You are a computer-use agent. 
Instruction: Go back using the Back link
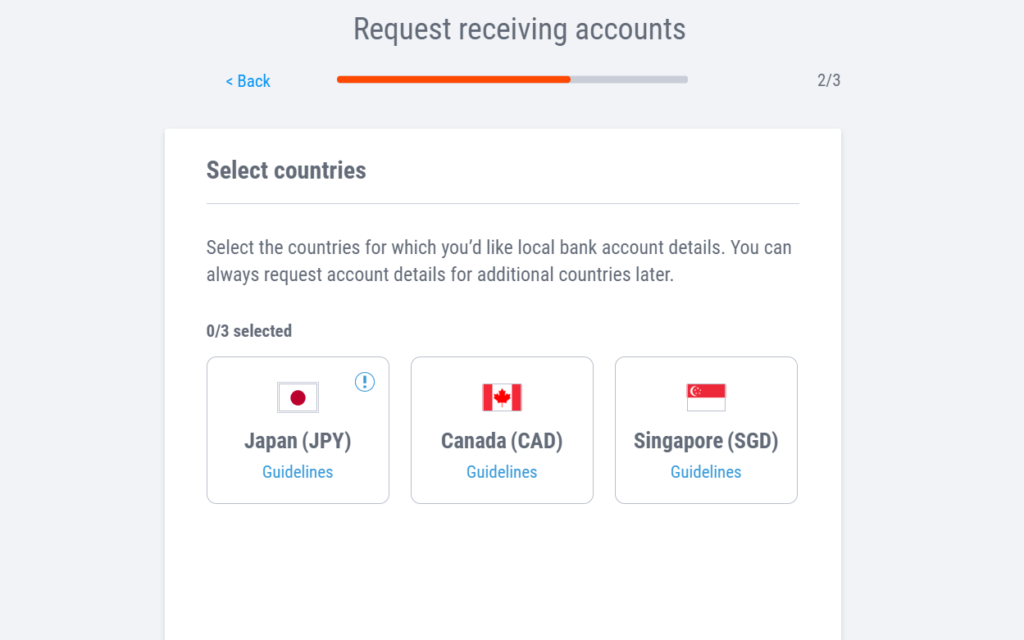tap(248, 81)
